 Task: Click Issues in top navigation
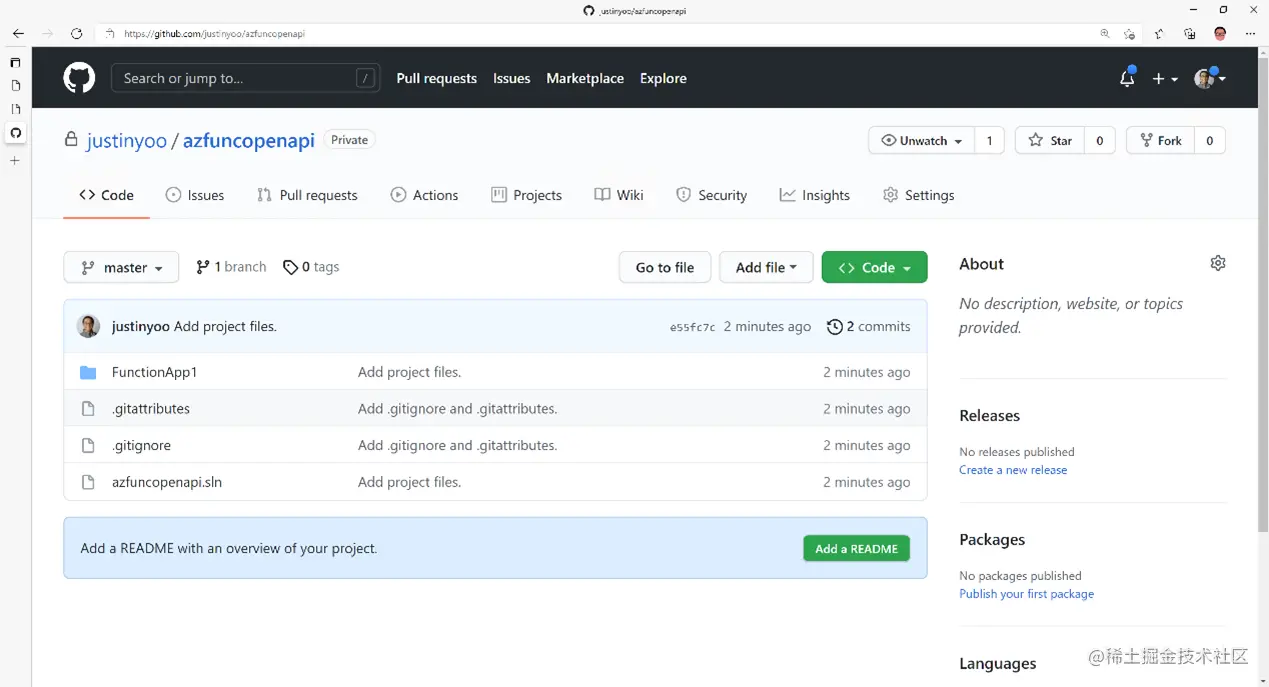[512, 78]
